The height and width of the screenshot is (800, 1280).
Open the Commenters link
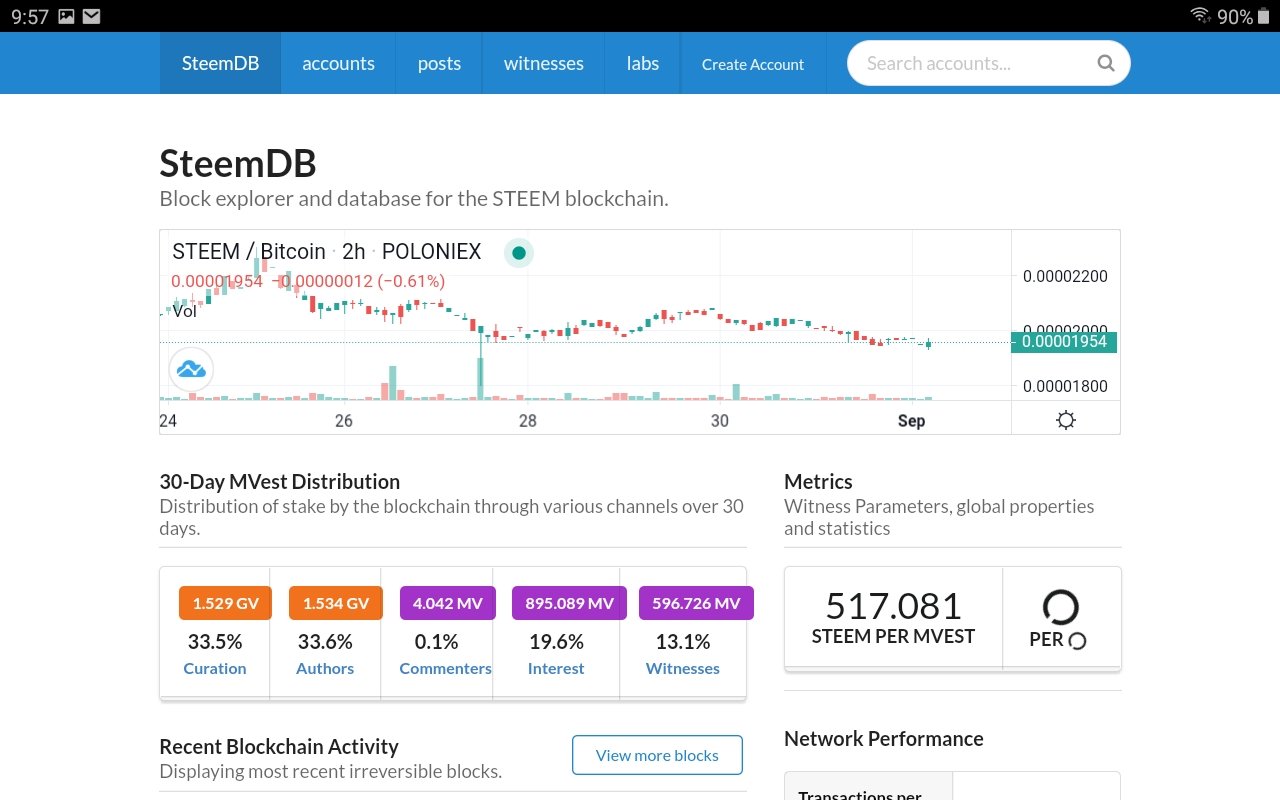(x=445, y=668)
